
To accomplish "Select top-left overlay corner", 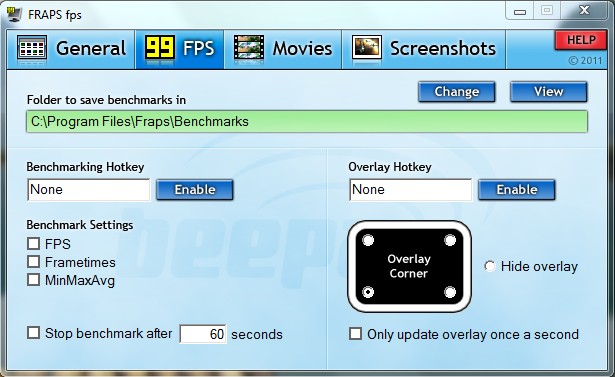I will (368, 240).
